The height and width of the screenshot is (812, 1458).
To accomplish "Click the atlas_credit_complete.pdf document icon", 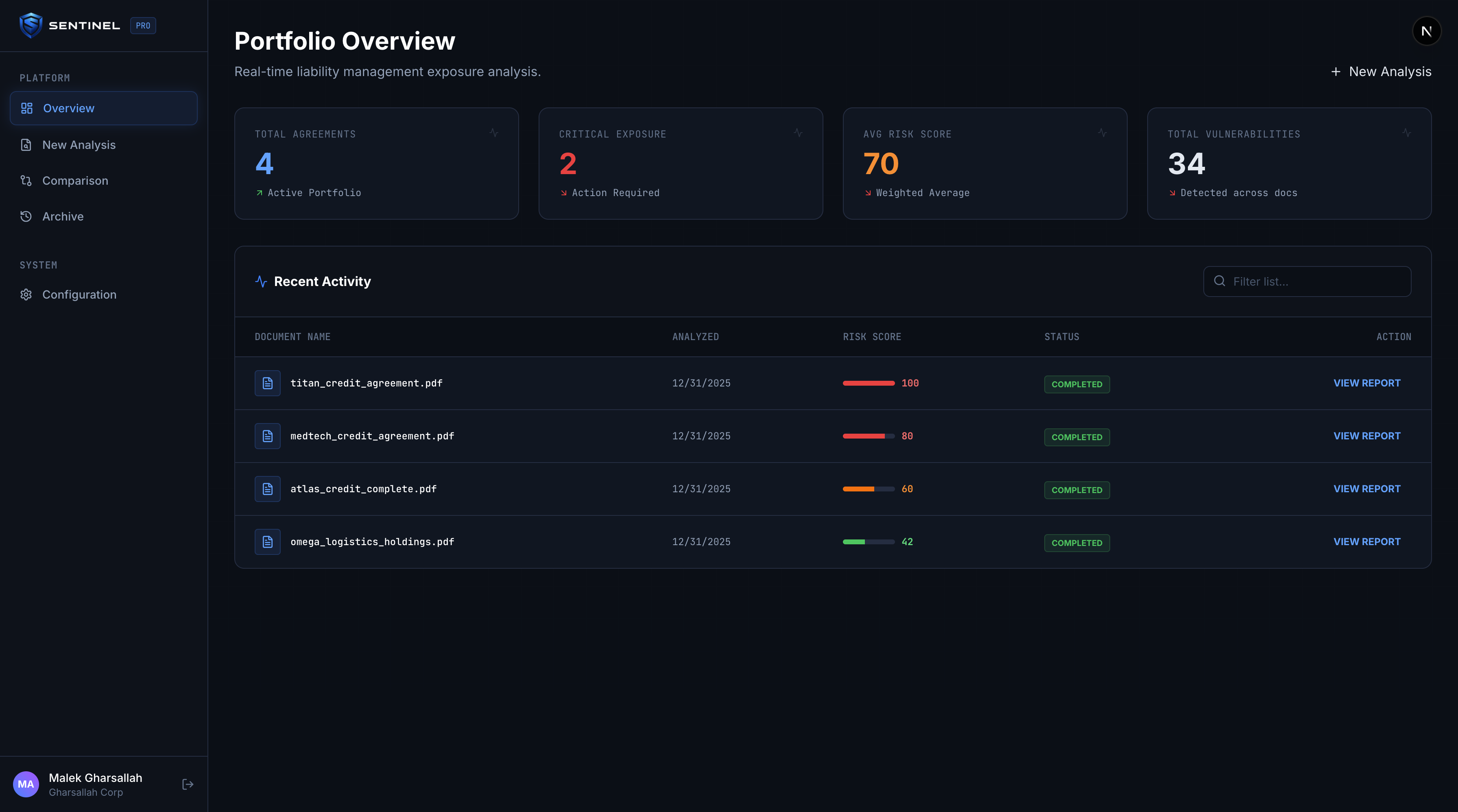I will click(x=267, y=489).
